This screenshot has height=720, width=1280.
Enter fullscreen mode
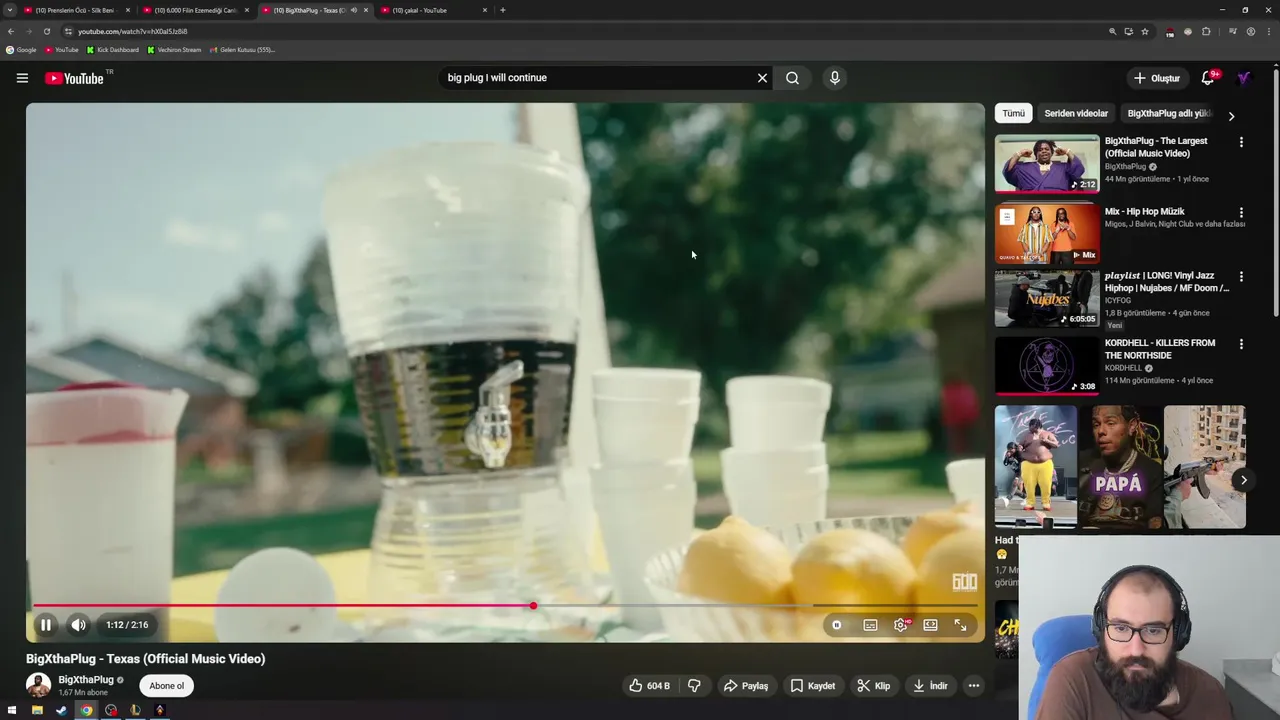[960, 625]
